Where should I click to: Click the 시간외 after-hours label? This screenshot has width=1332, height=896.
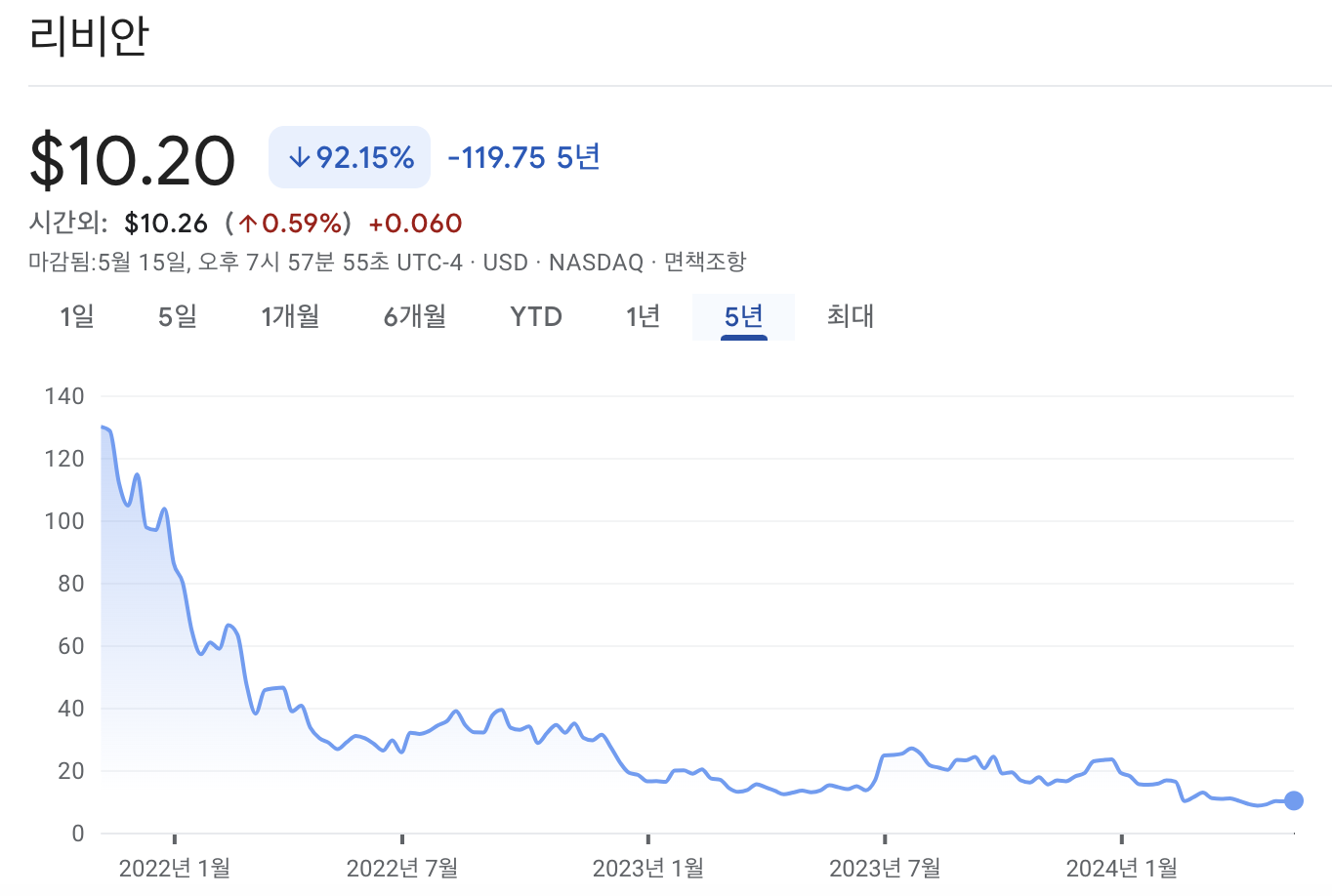click(x=67, y=224)
